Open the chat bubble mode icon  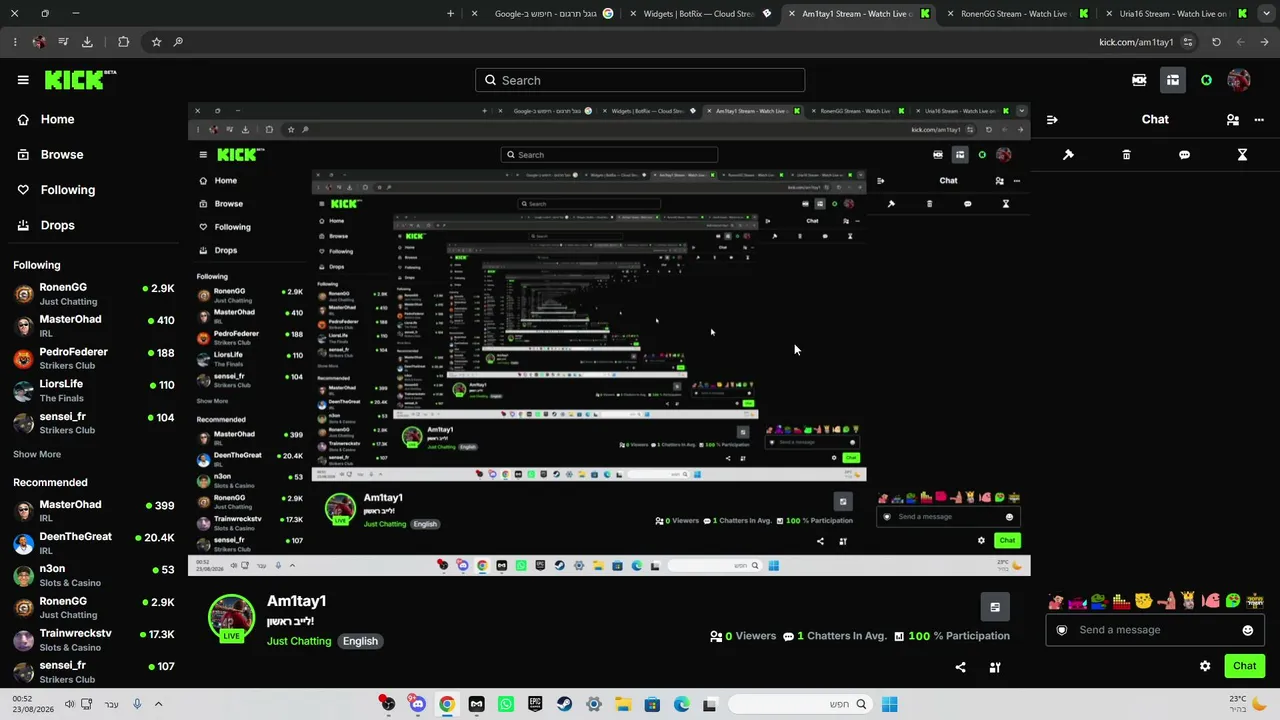(x=1184, y=155)
